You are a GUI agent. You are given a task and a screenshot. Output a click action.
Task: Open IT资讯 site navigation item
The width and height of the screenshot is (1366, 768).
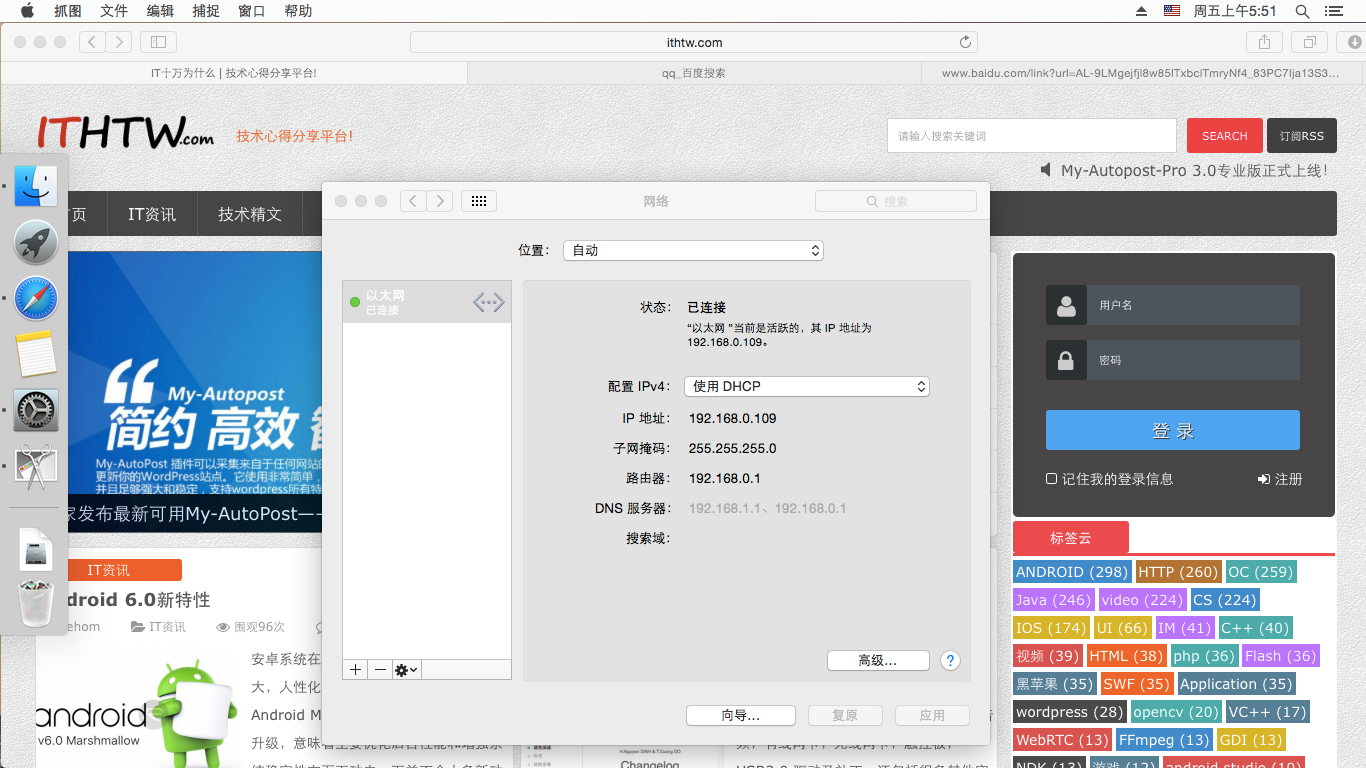tap(152, 214)
